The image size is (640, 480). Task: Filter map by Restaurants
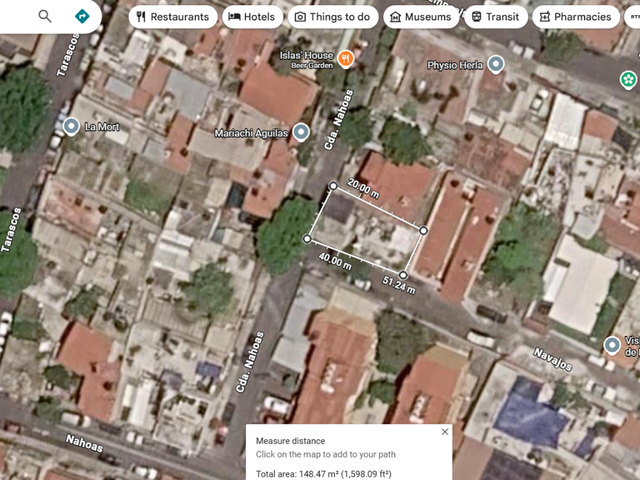click(173, 17)
